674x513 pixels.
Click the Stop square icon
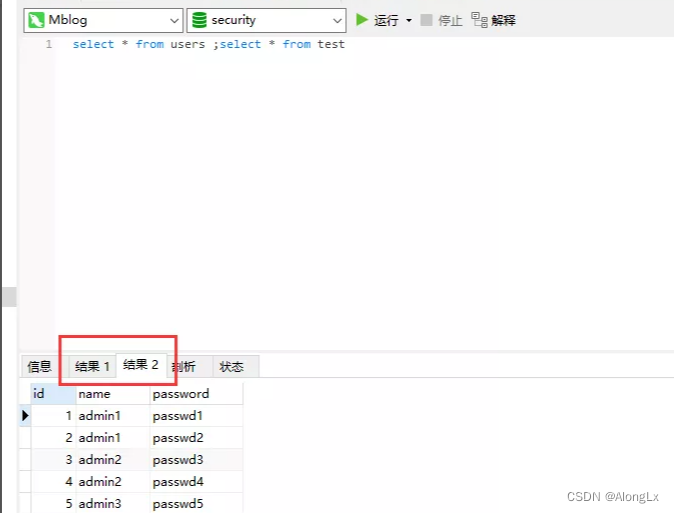tap(426, 20)
